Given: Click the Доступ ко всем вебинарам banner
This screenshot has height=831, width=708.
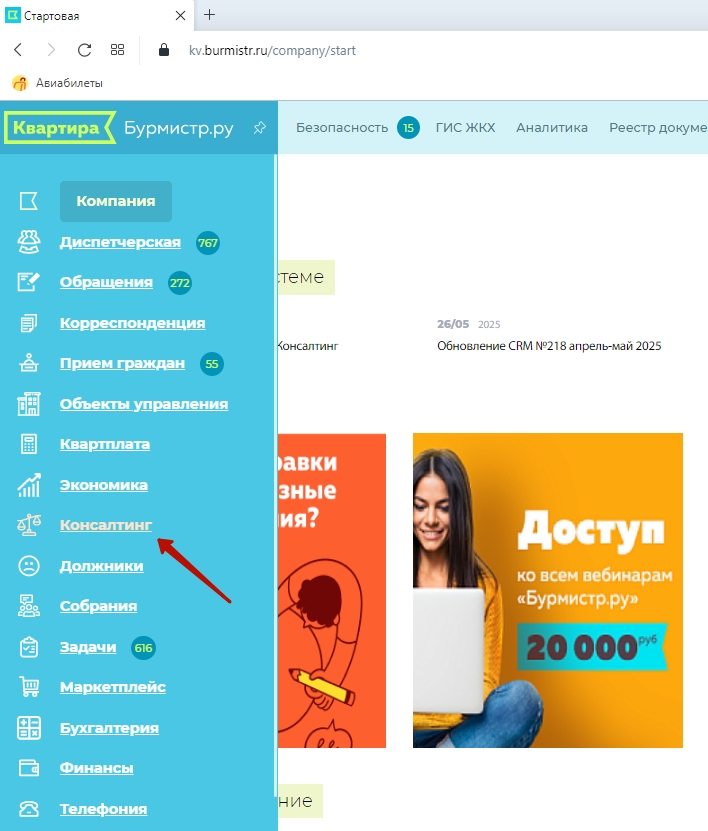Looking at the screenshot, I should [548, 590].
